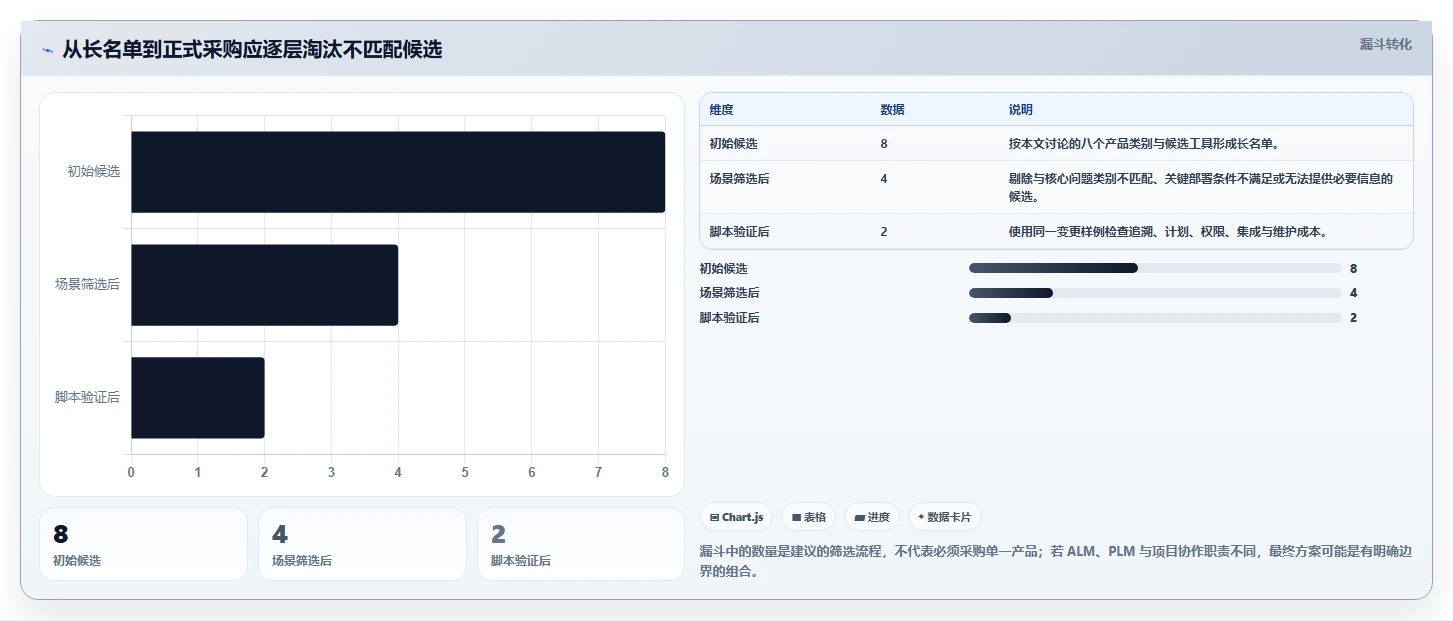Select the 表格 chip
Screen dimensions: 1453x621
click(809, 517)
